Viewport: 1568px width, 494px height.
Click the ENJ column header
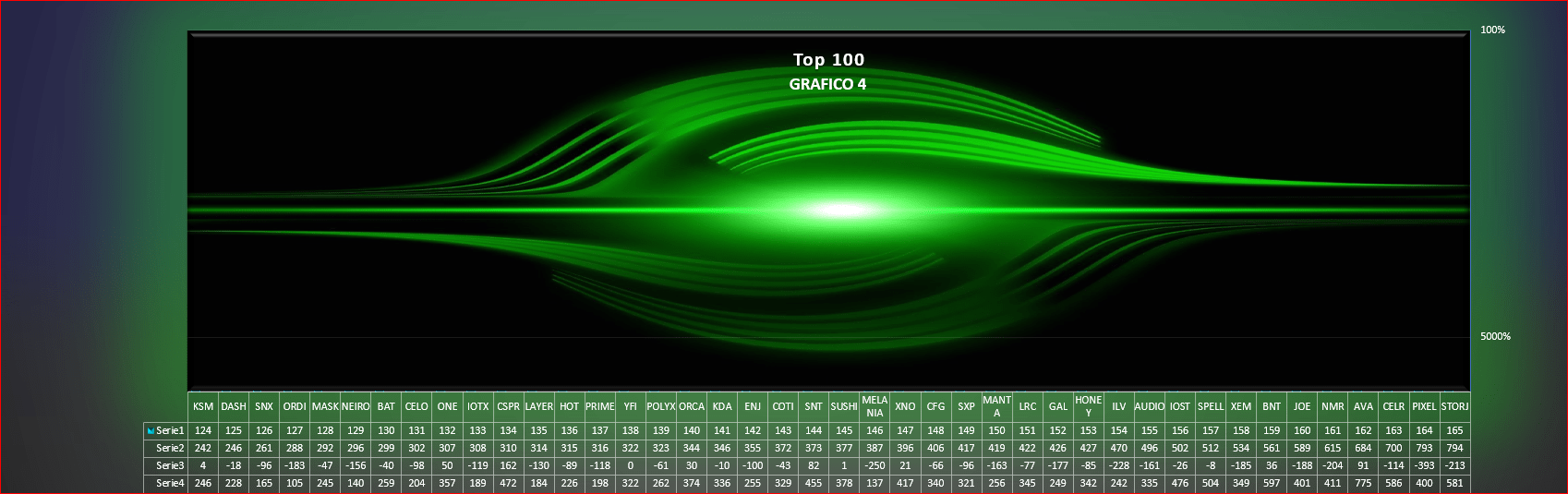(753, 406)
